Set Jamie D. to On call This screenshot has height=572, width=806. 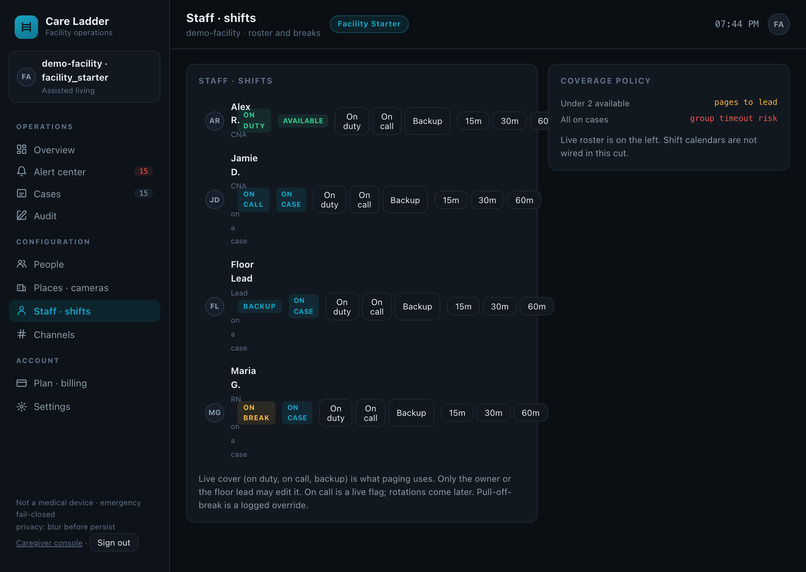(x=364, y=200)
